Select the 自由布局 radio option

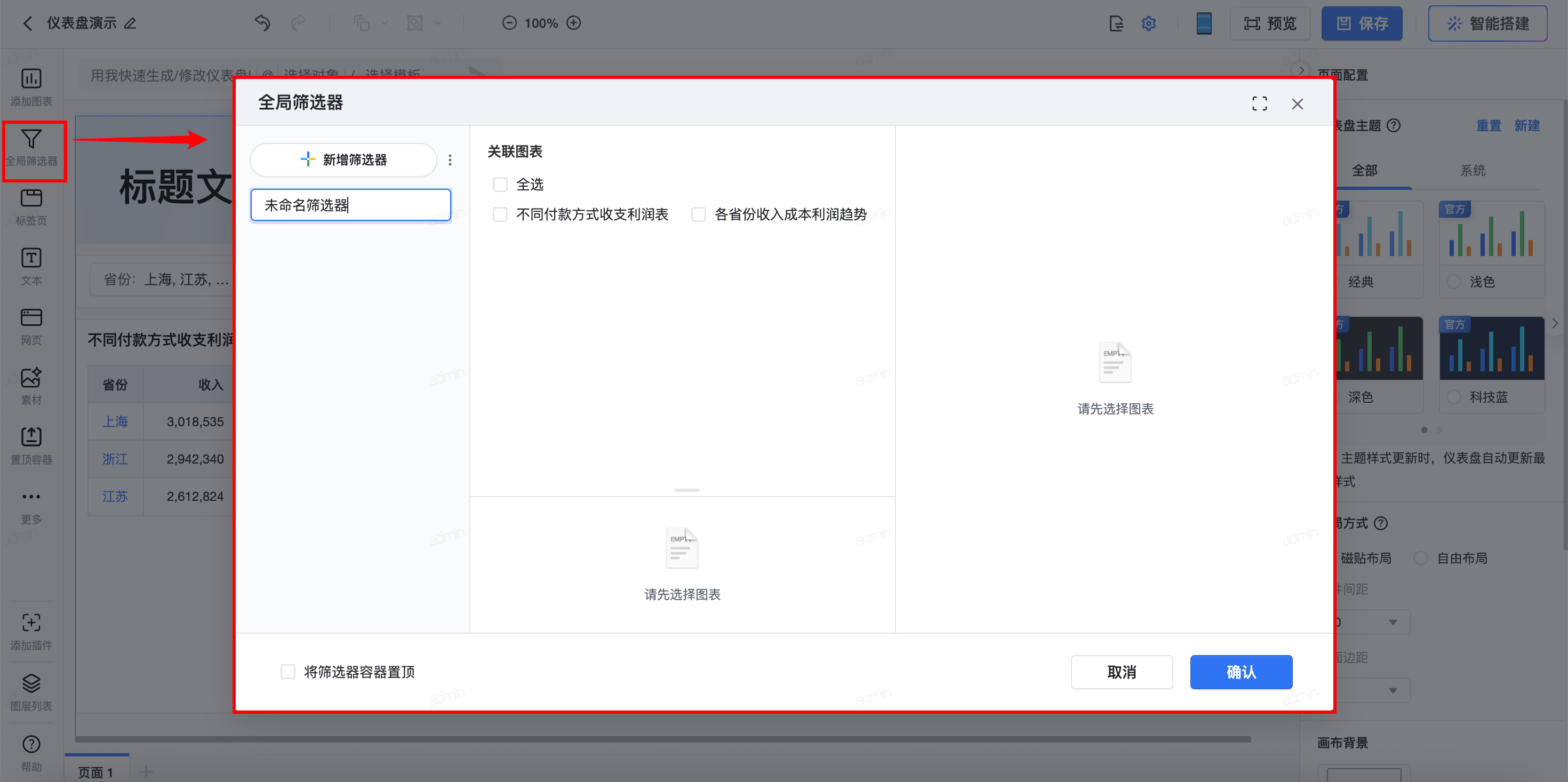point(1420,558)
